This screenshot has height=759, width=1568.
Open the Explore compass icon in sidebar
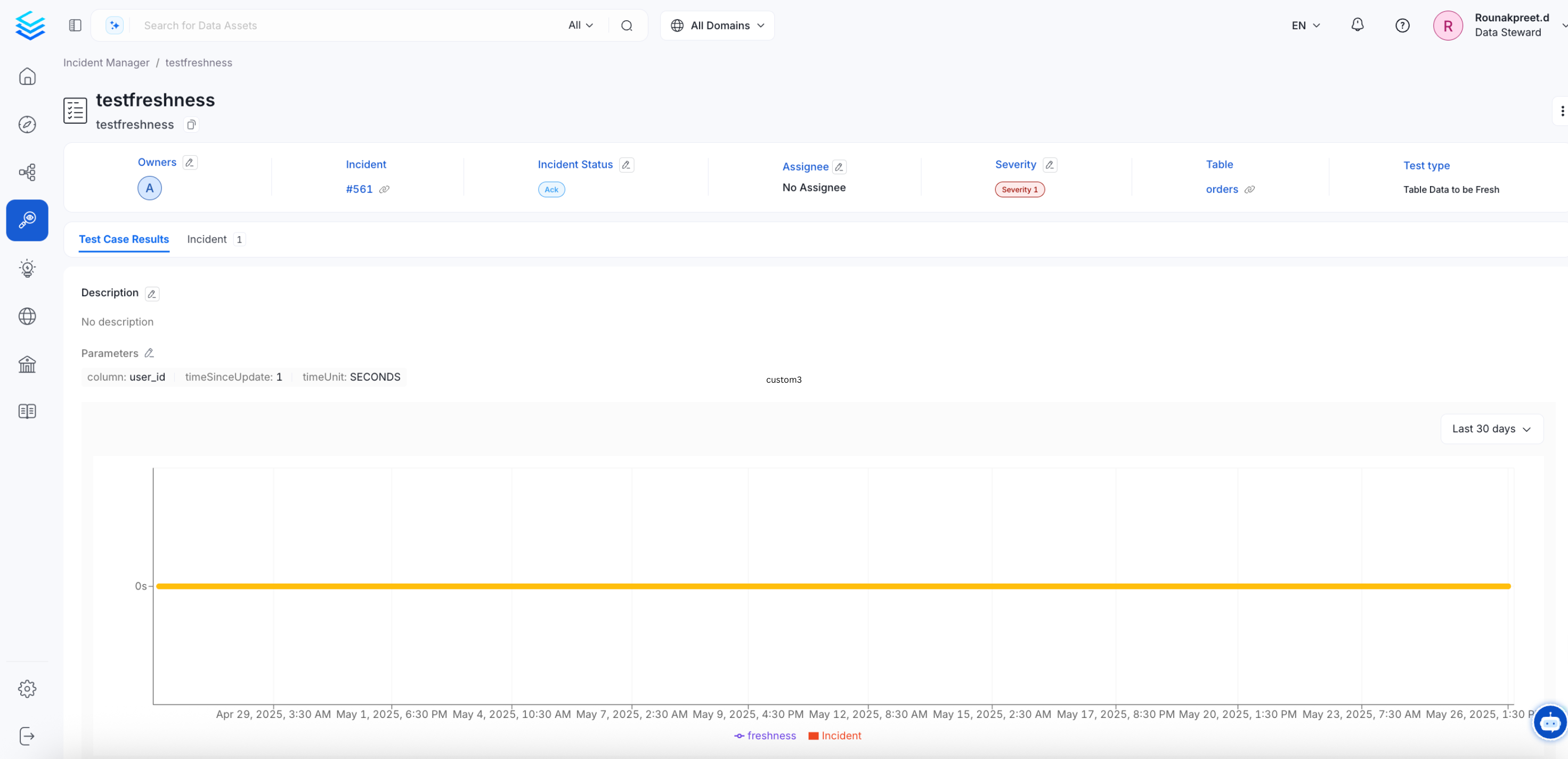point(27,124)
